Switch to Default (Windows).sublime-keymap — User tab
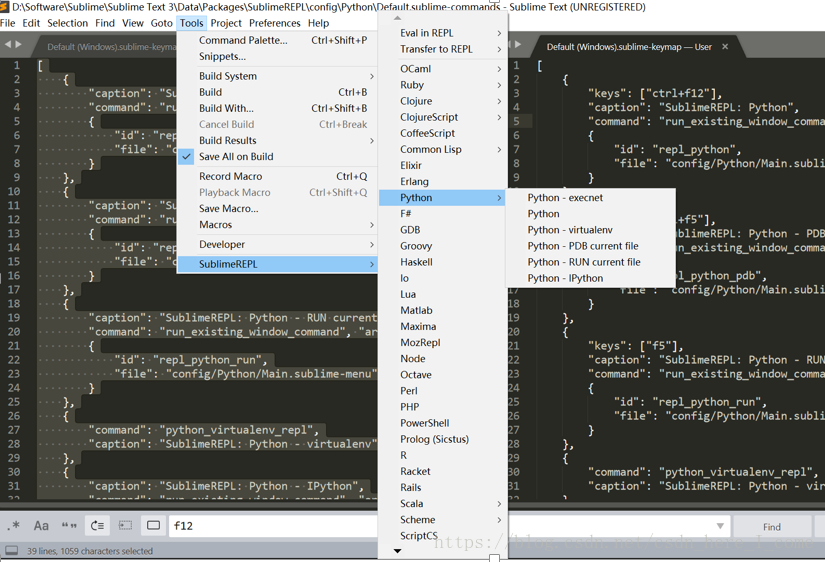 629,47
